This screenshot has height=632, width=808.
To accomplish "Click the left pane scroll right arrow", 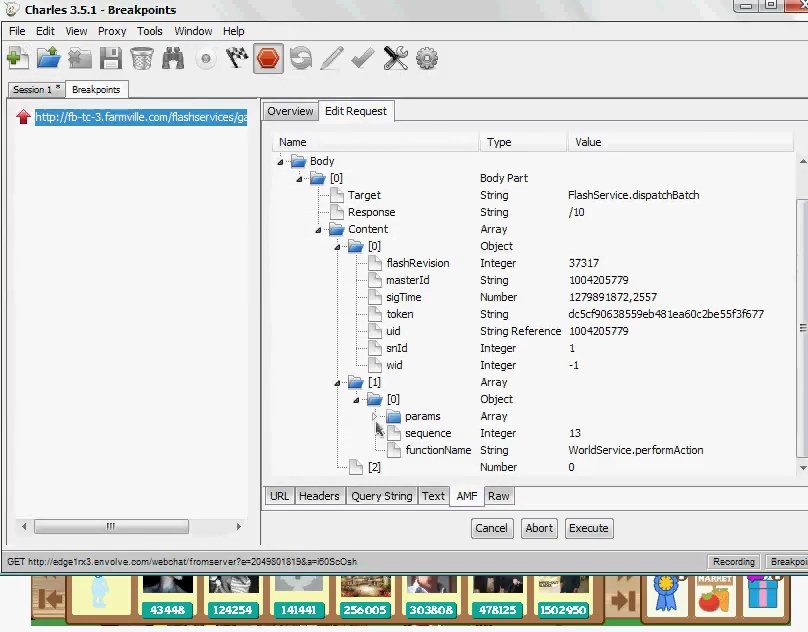I will pyautogui.click(x=239, y=526).
